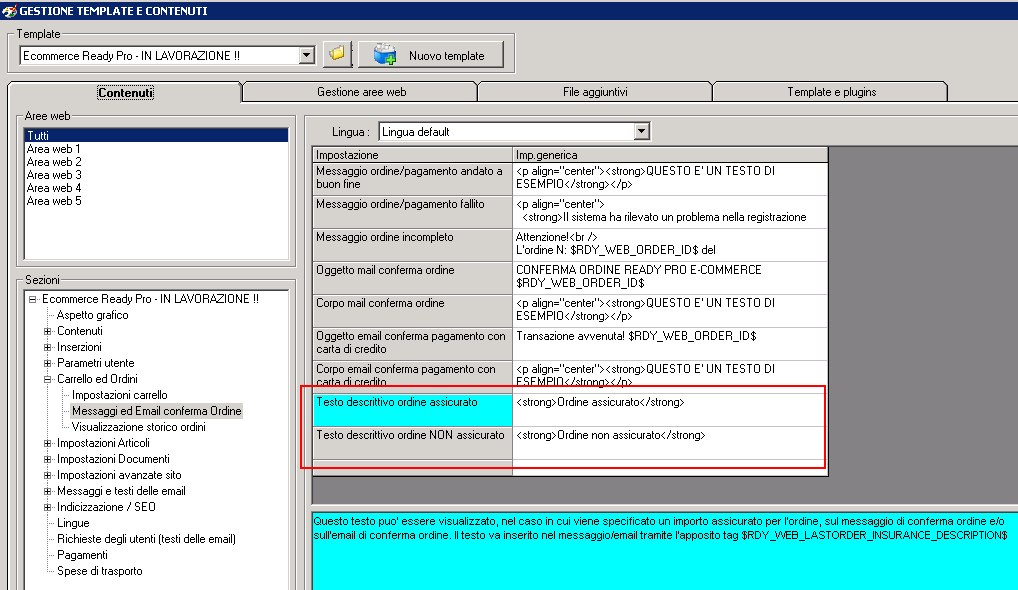
Task: Select the Lingue tree item
Action: 73,522
